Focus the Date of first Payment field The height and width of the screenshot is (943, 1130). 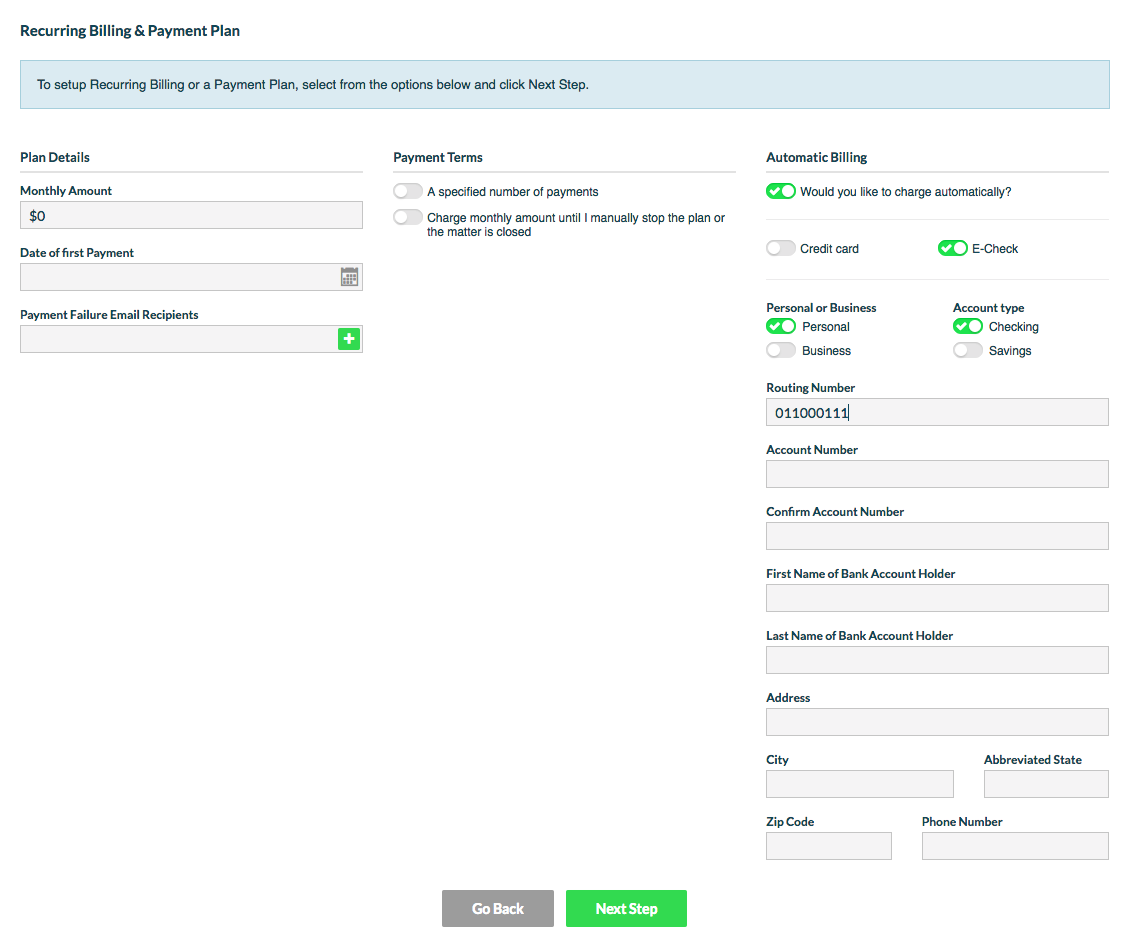178,277
